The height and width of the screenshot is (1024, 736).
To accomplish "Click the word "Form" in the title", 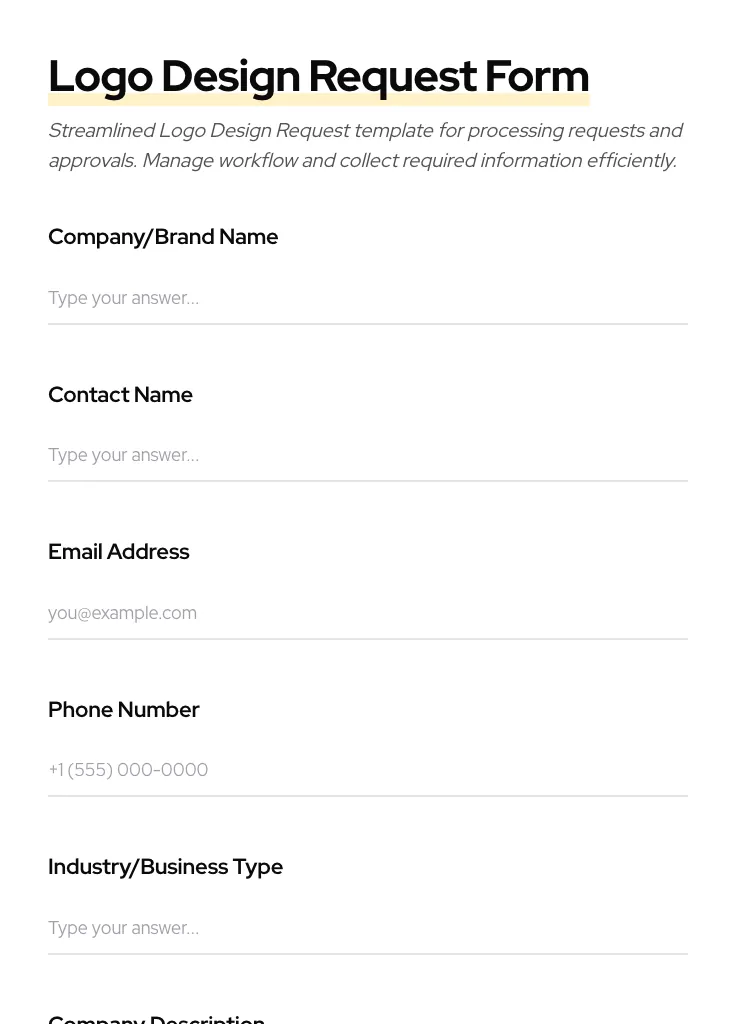I will (537, 77).
